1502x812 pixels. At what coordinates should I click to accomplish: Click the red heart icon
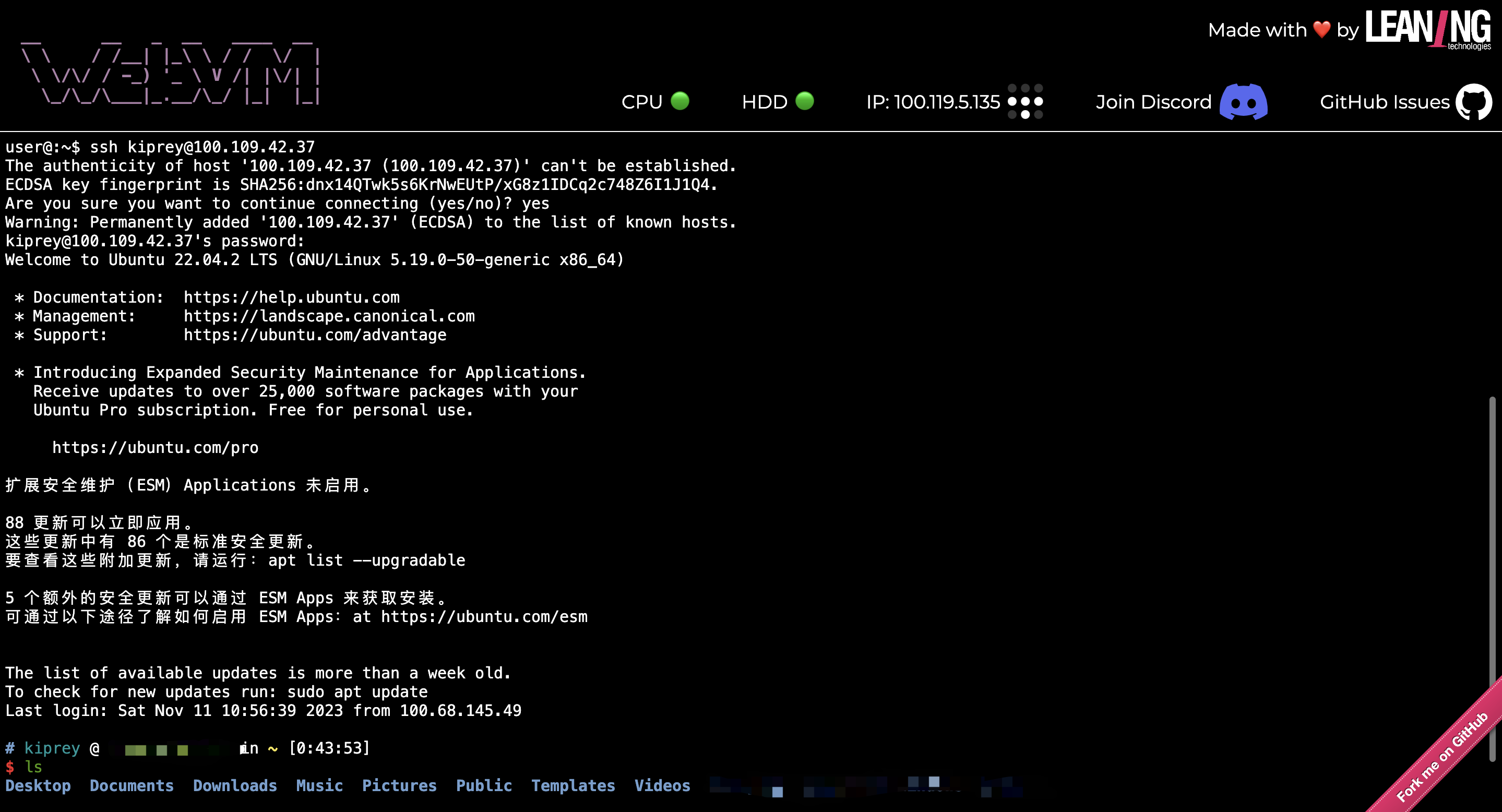[x=1321, y=29]
